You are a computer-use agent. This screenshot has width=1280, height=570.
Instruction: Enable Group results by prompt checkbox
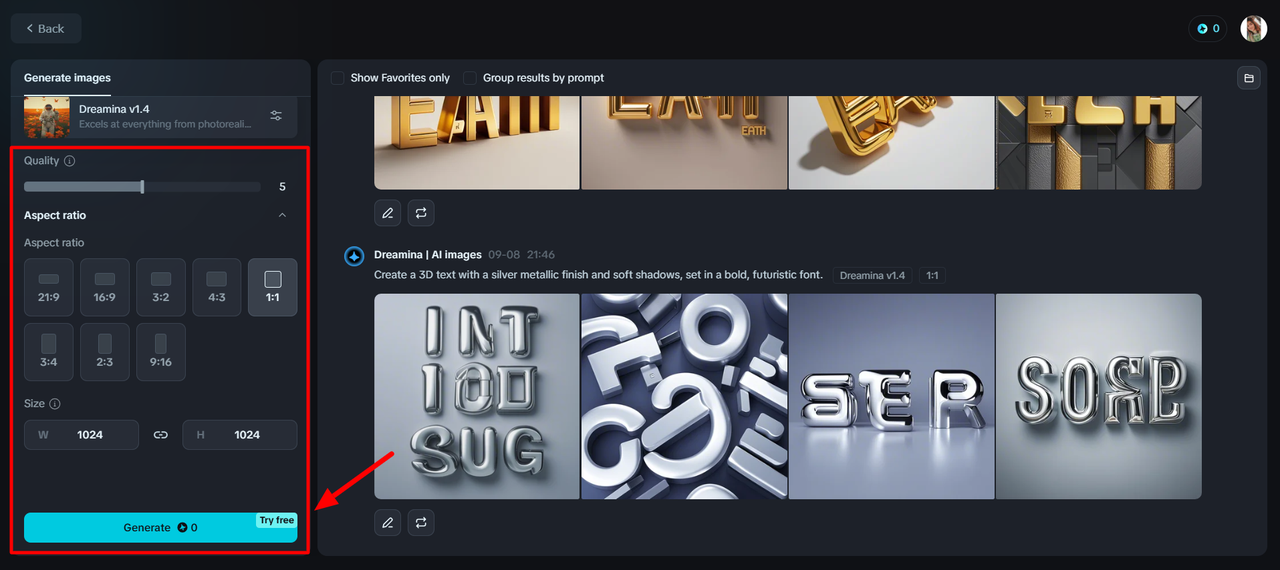[470, 77]
